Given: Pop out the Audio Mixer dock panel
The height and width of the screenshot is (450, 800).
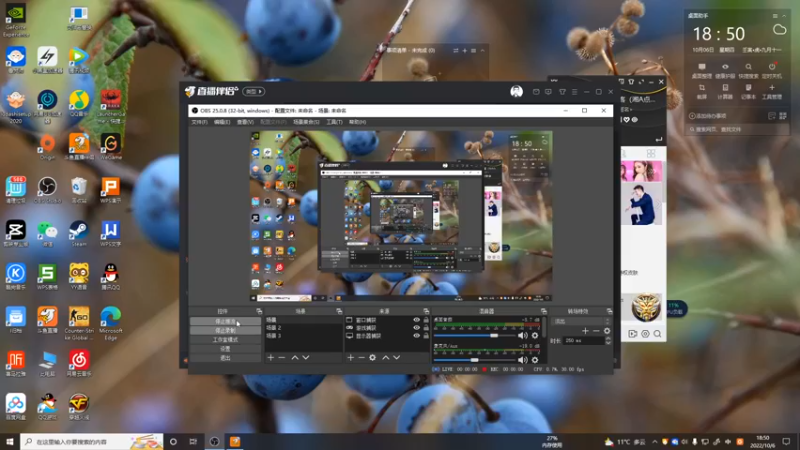Looking at the screenshot, I should (x=543, y=311).
